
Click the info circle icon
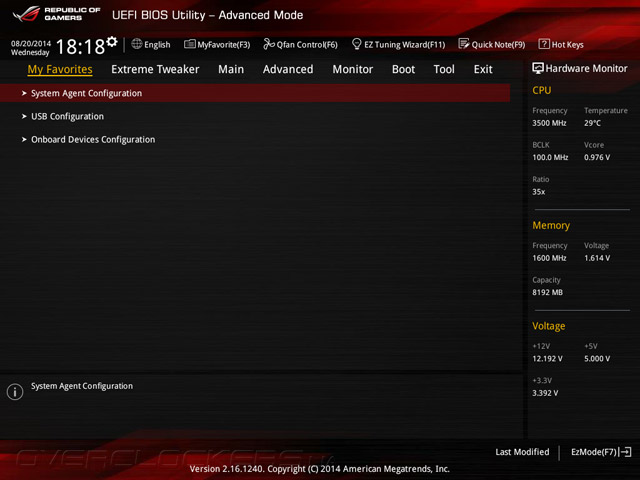[15, 391]
